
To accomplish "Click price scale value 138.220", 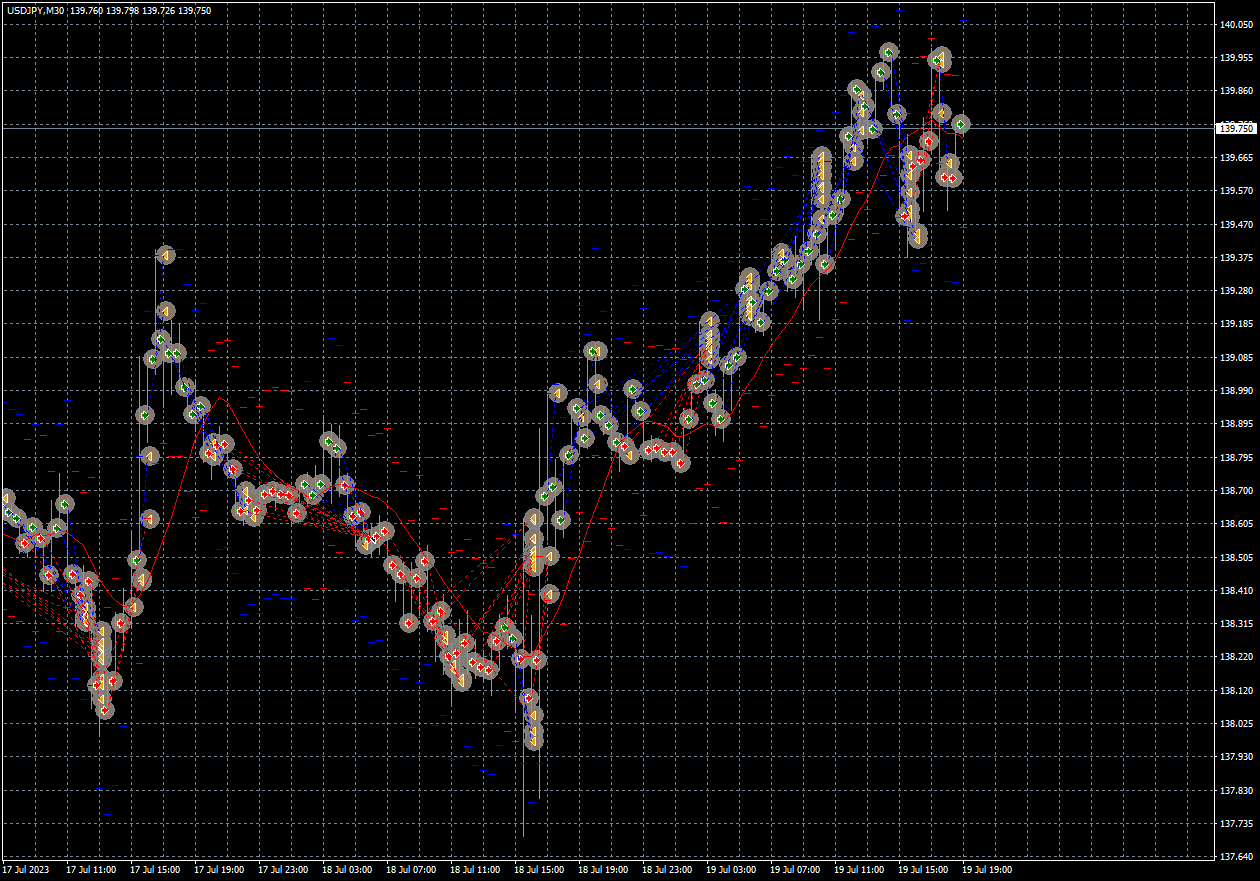I will pos(1236,657).
